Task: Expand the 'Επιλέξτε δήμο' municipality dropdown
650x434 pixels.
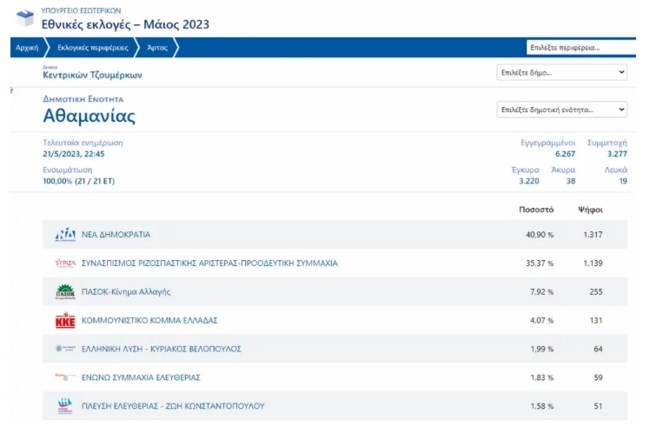Action: 562,73
